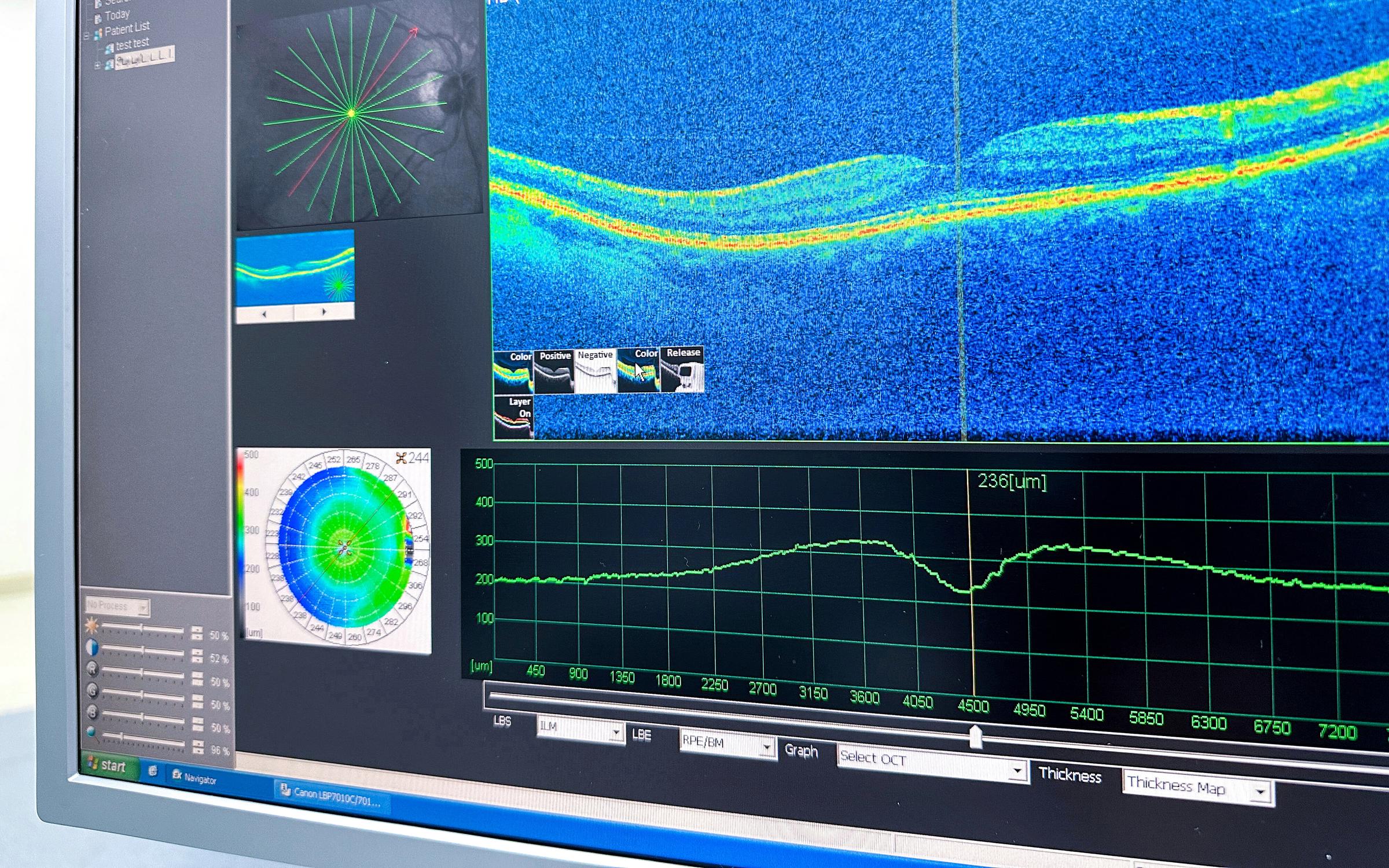Select the Positive grayscale display mode
Image resolution: width=1389 pixels, height=868 pixels.
(x=554, y=372)
